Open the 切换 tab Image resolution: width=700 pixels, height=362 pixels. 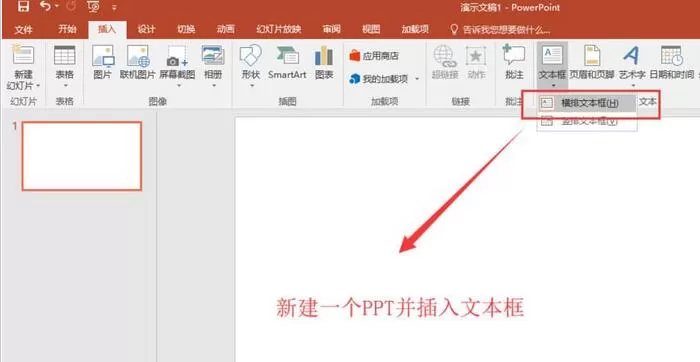tap(186, 29)
